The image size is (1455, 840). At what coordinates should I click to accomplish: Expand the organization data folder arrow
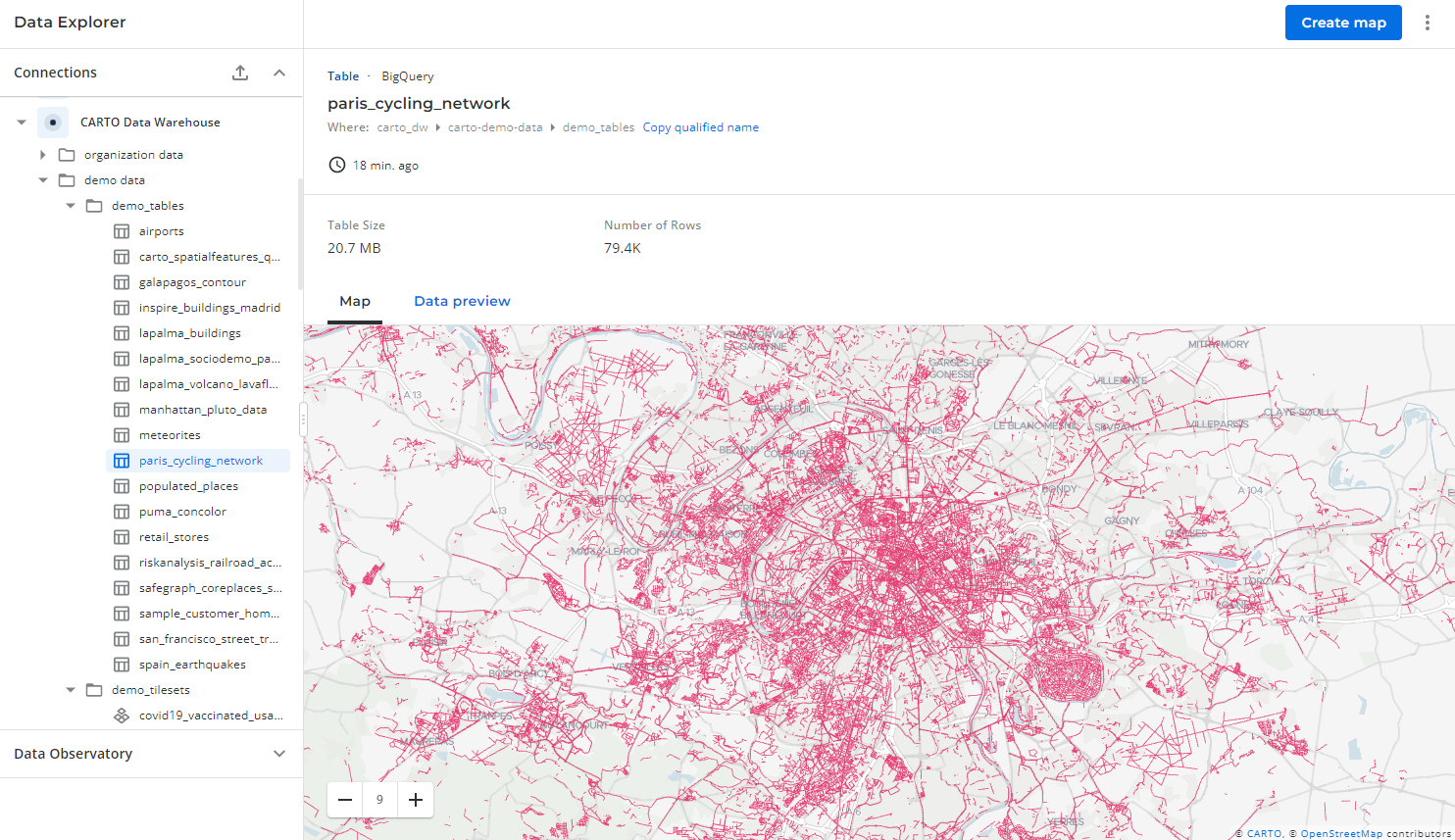[x=42, y=155]
